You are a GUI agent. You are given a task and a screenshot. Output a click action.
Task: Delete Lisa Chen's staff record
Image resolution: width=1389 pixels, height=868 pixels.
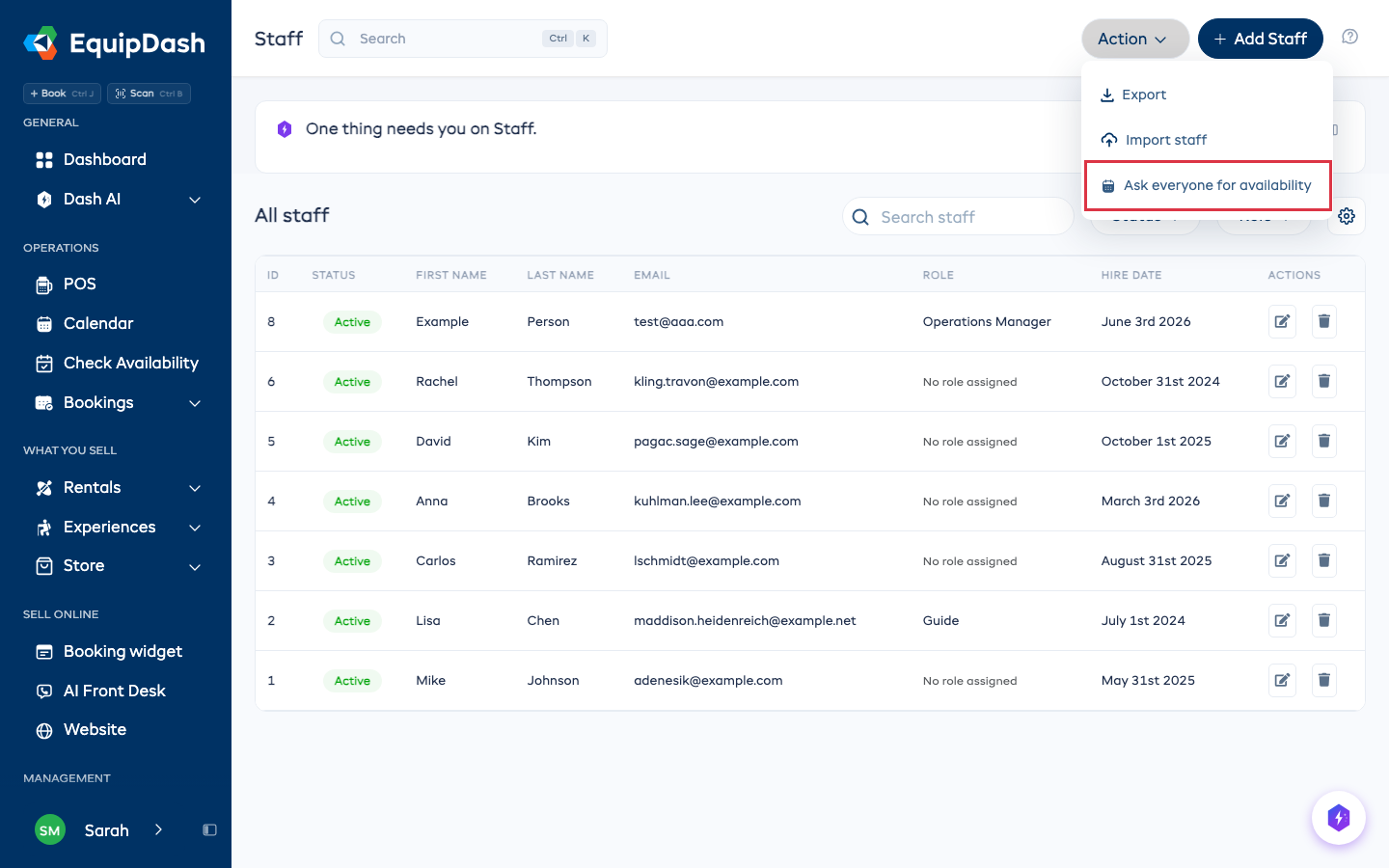click(1324, 620)
